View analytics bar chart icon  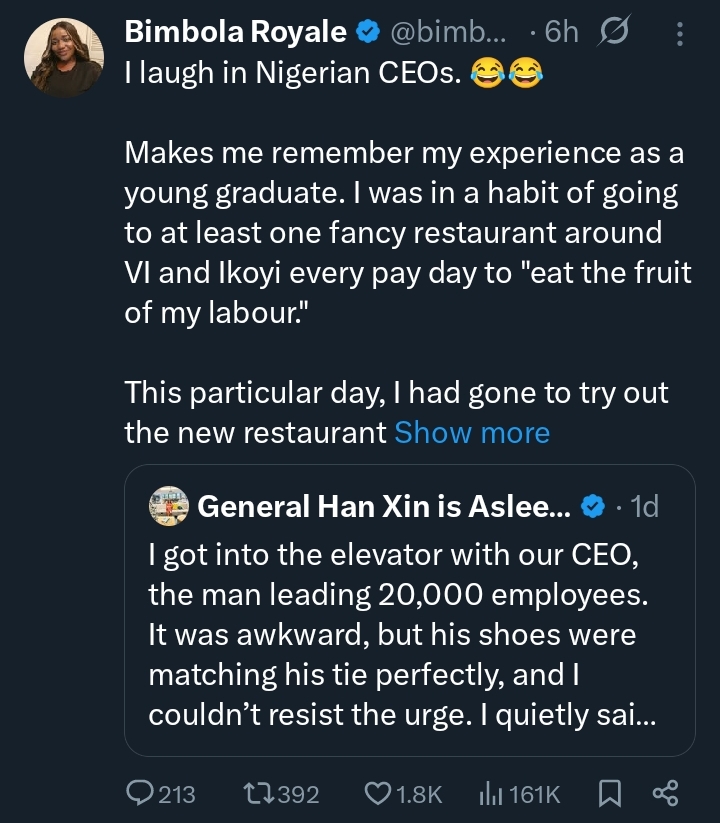coord(489,794)
